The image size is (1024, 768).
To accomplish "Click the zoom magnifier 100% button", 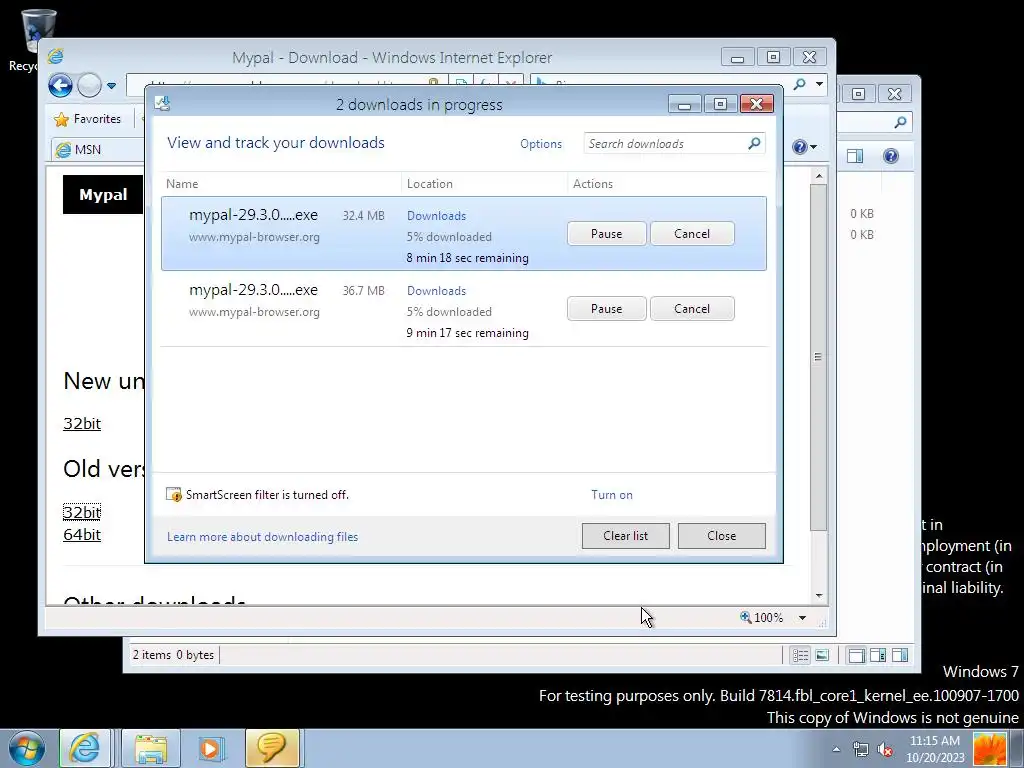I will pyautogui.click(x=761, y=618).
